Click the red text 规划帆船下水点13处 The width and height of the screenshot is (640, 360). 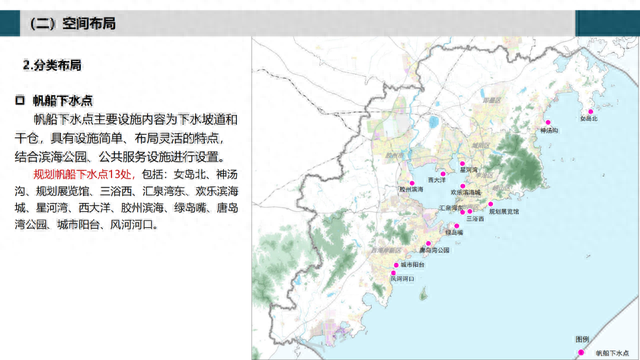point(84,174)
